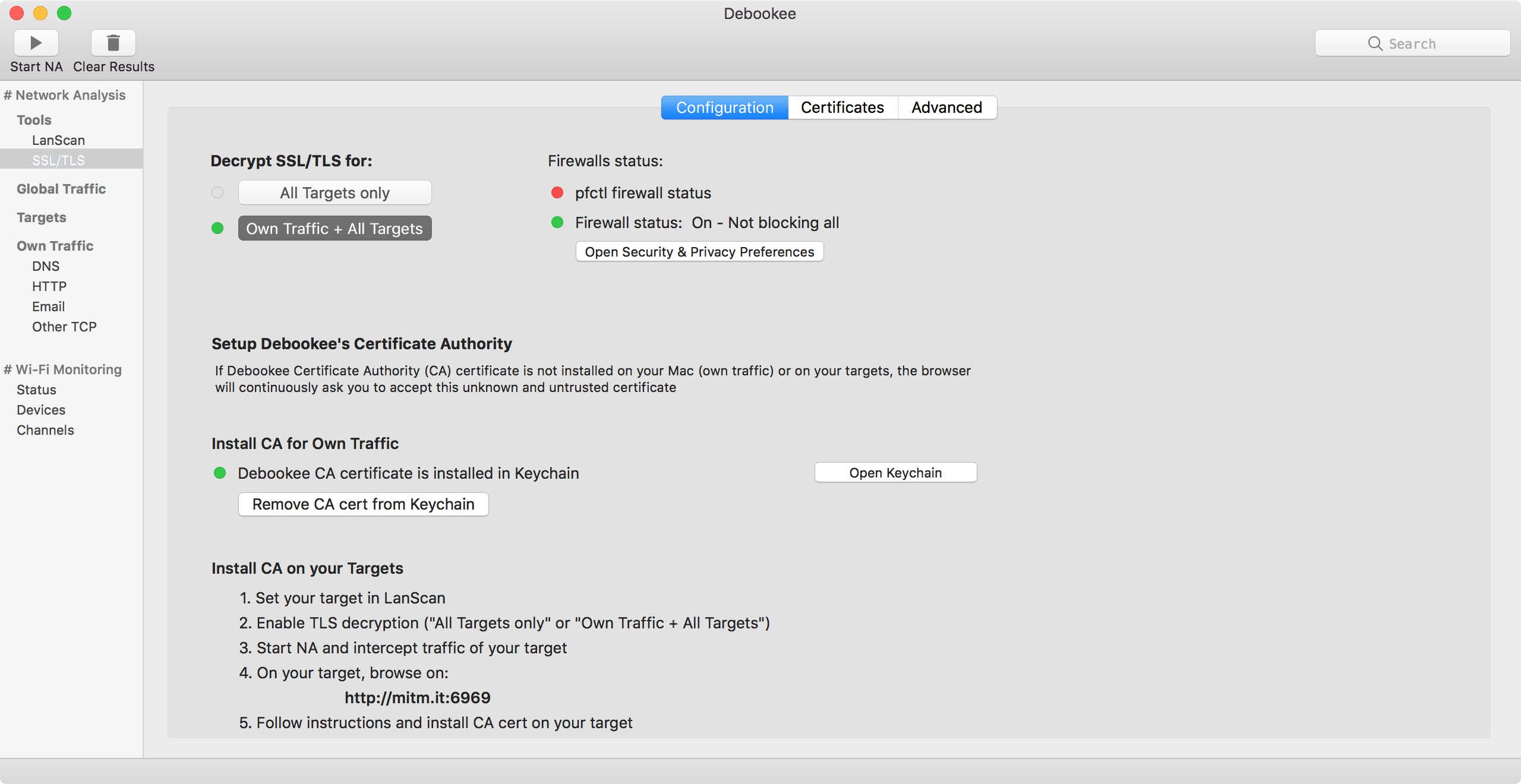Screen dimensions: 1521x784
Task: Click the Advanced tab
Action: (x=947, y=107)
